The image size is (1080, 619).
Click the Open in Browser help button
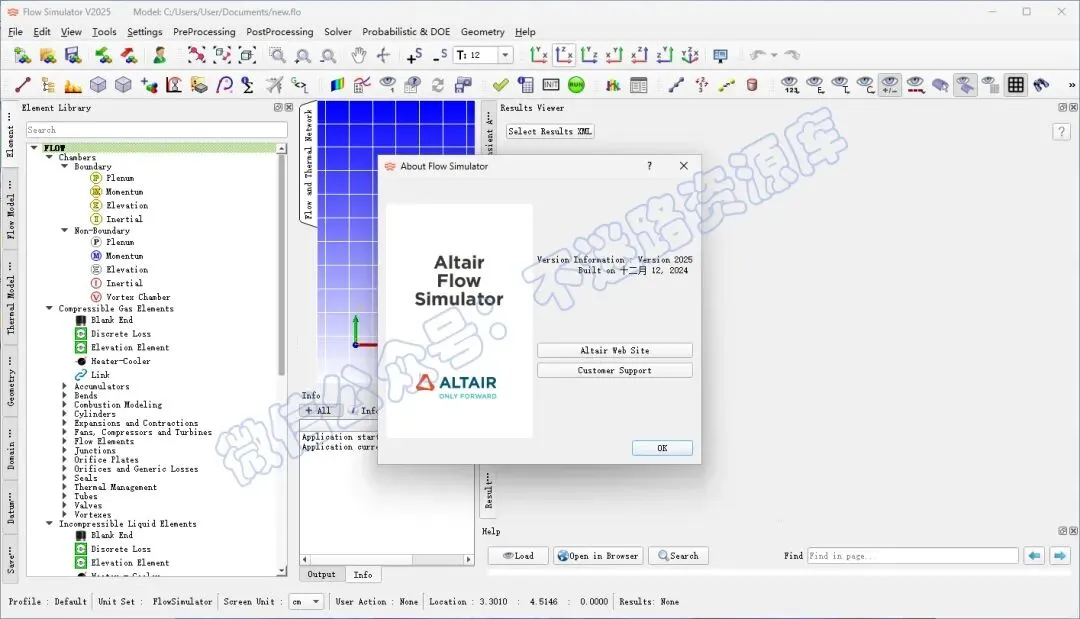(598, 556)
